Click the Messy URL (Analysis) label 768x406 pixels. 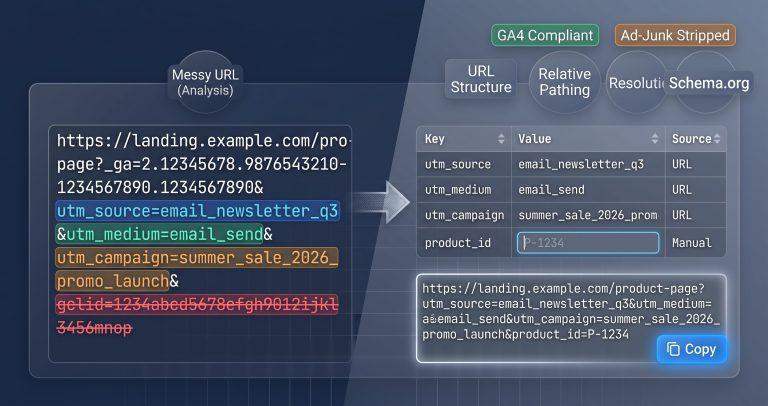pos(205,82)
